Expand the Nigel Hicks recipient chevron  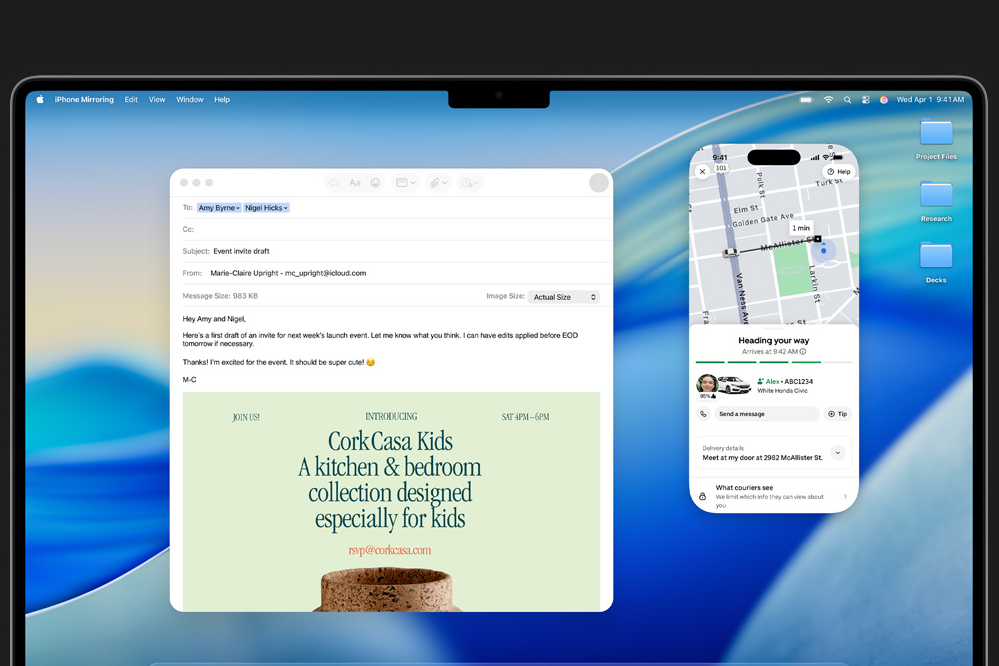[285, 208]
